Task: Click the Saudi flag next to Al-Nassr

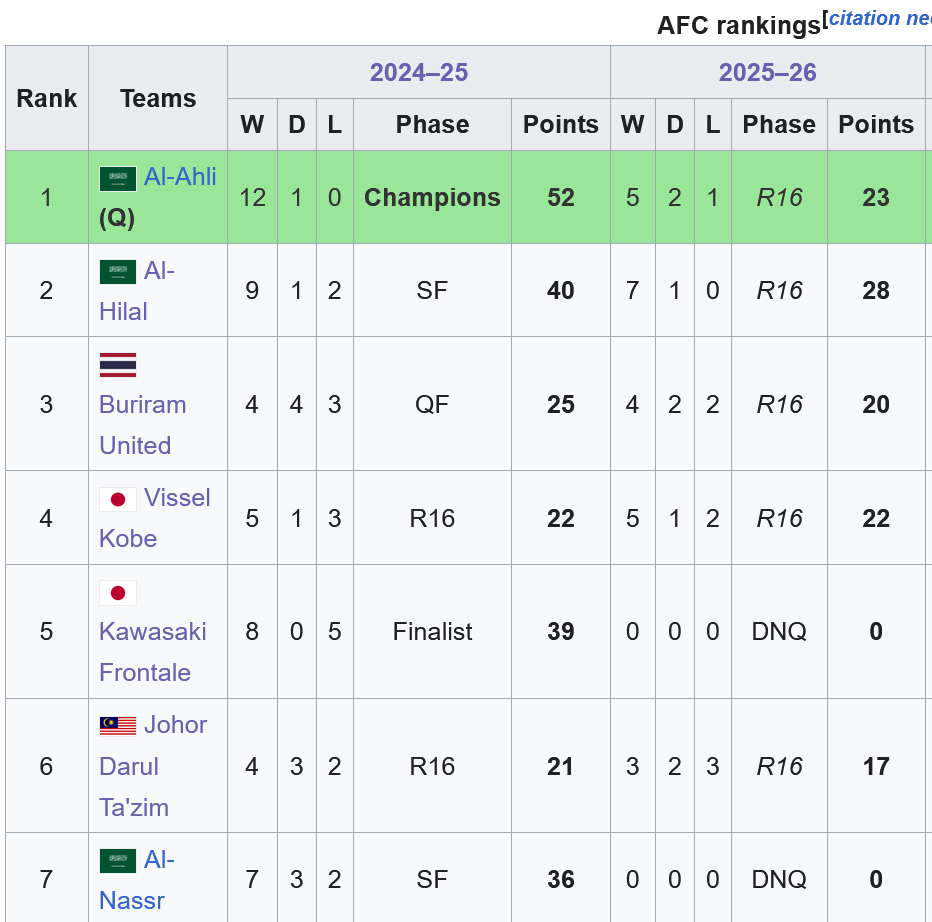Action: 118,861
